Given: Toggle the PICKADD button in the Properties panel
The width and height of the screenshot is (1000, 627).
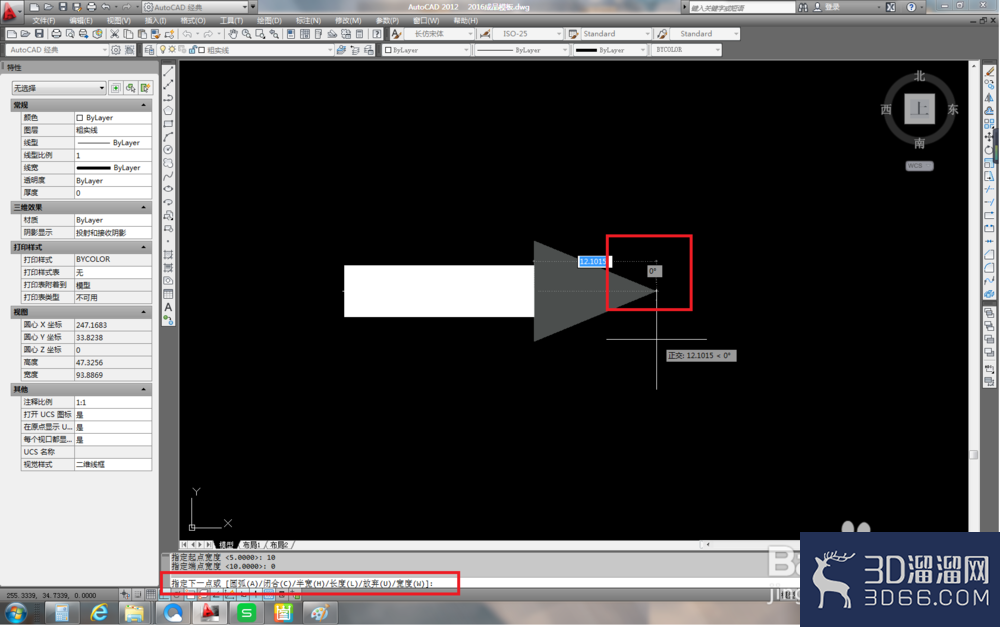Looking at the screenshot, I should [x=115, y=88].
